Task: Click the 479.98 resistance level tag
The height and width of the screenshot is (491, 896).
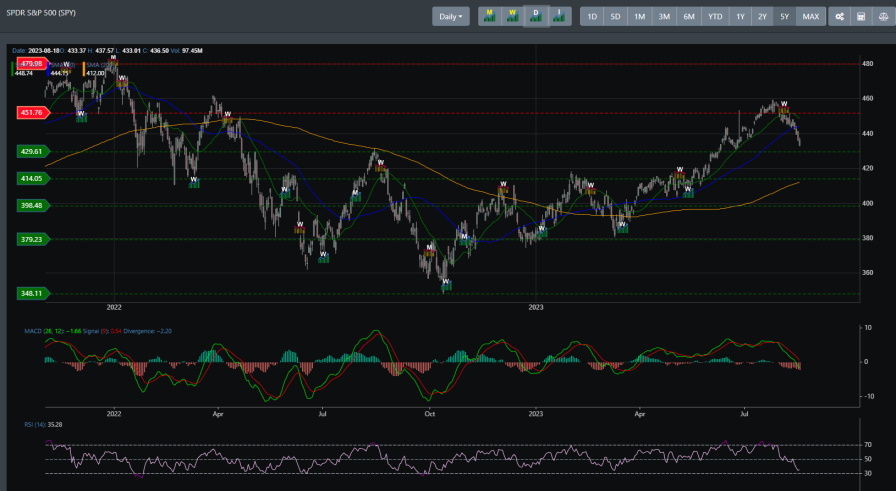Action: click(31, 63)
